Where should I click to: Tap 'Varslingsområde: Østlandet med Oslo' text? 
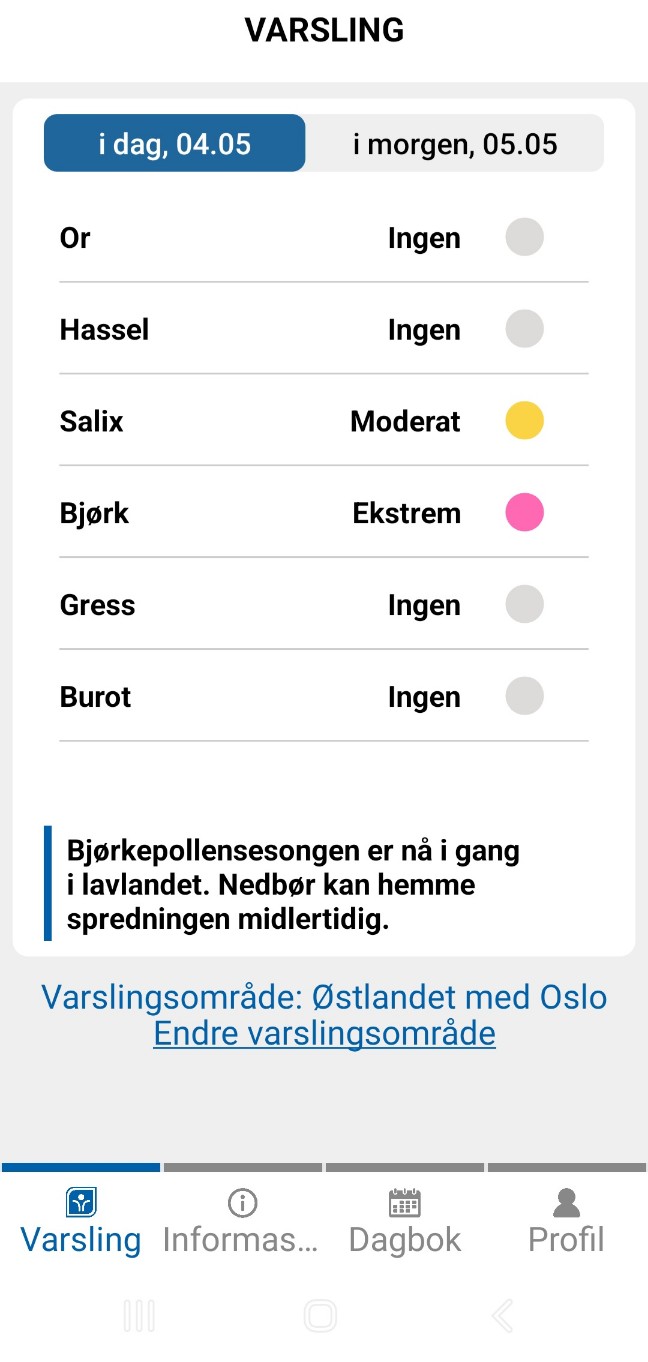click(x=324, y=997)
